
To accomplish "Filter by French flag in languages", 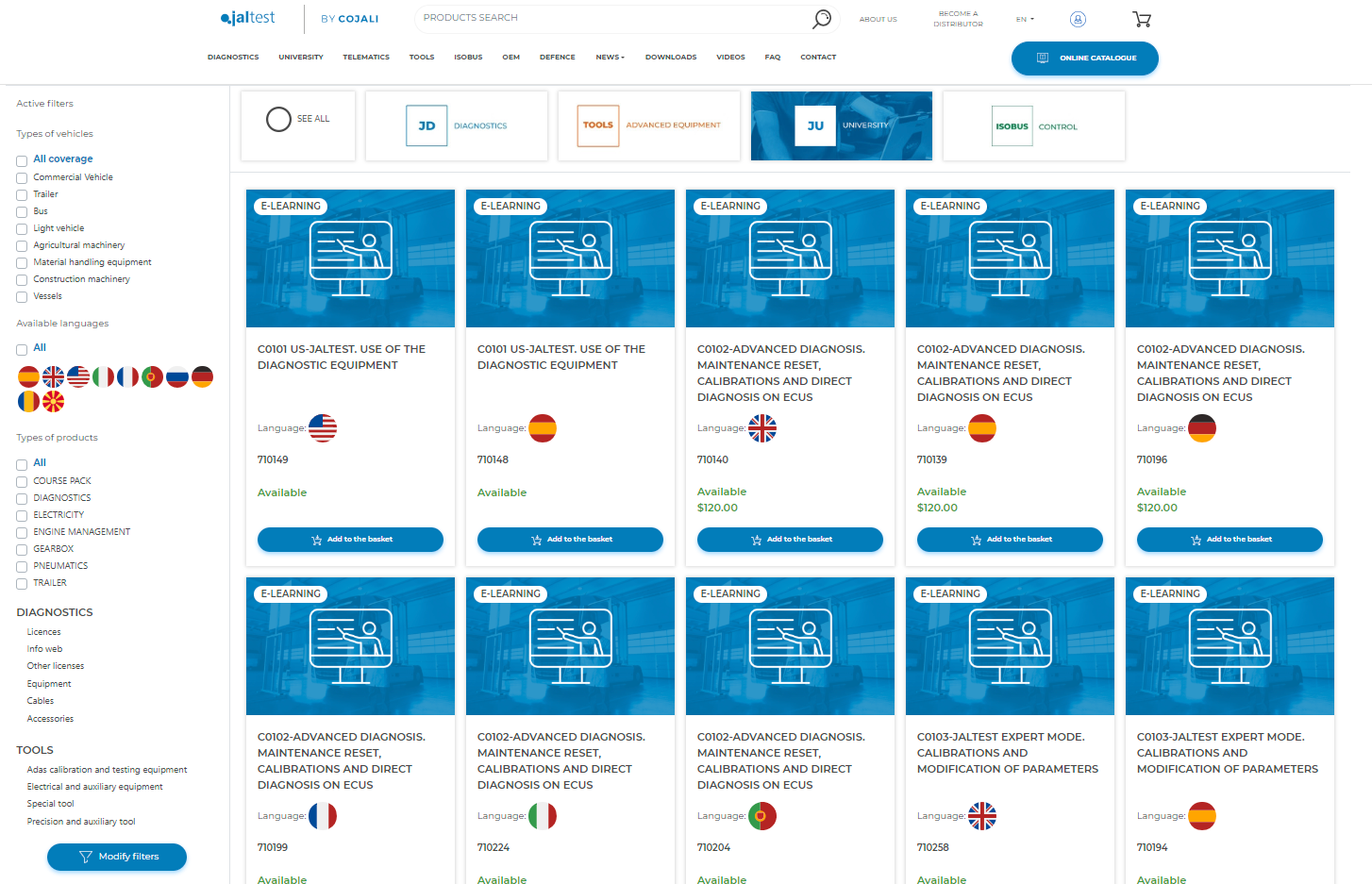I will (127, 377).
